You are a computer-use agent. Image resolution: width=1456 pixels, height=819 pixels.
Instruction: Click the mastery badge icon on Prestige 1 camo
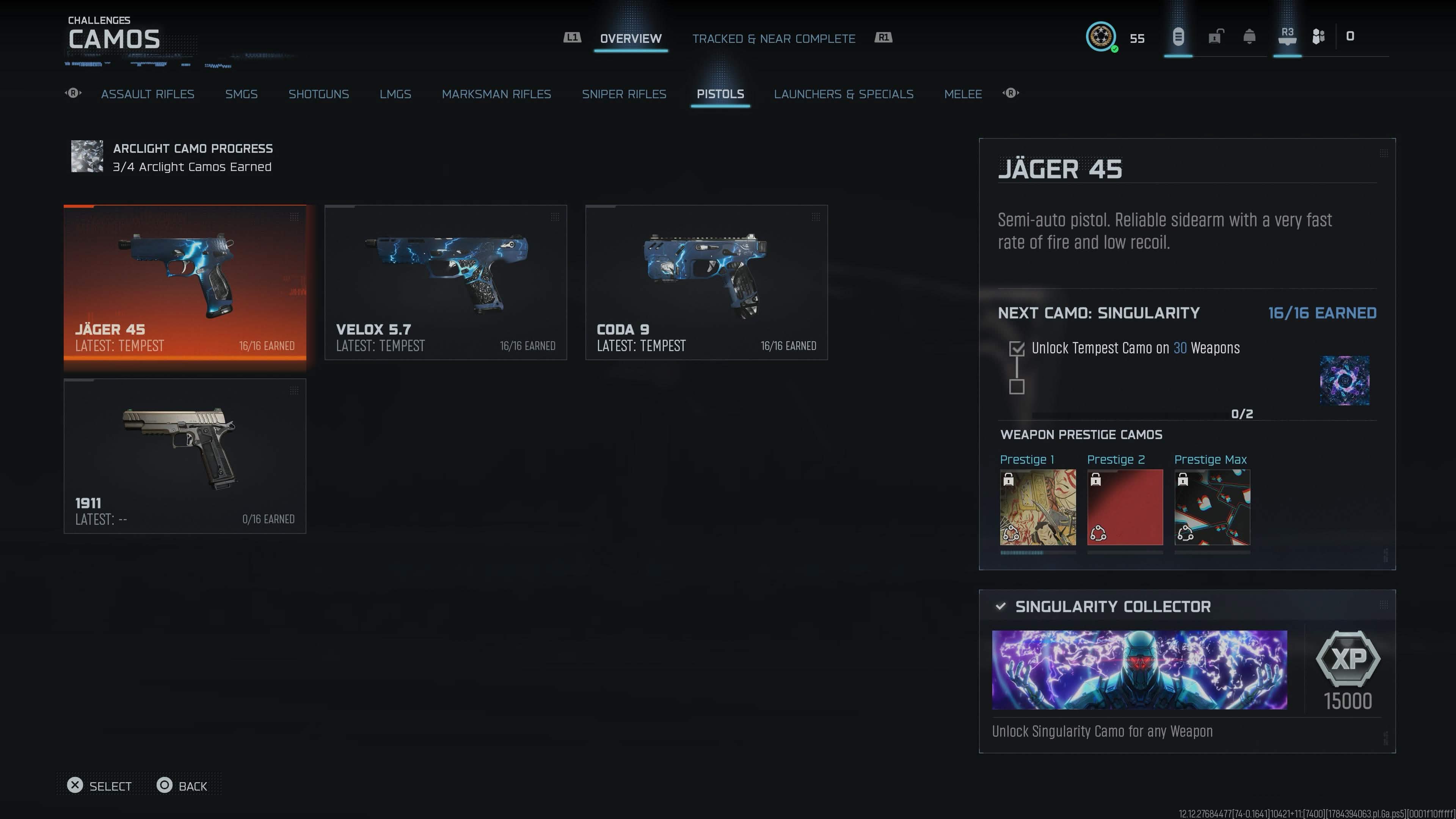(x=1010, y=532)
